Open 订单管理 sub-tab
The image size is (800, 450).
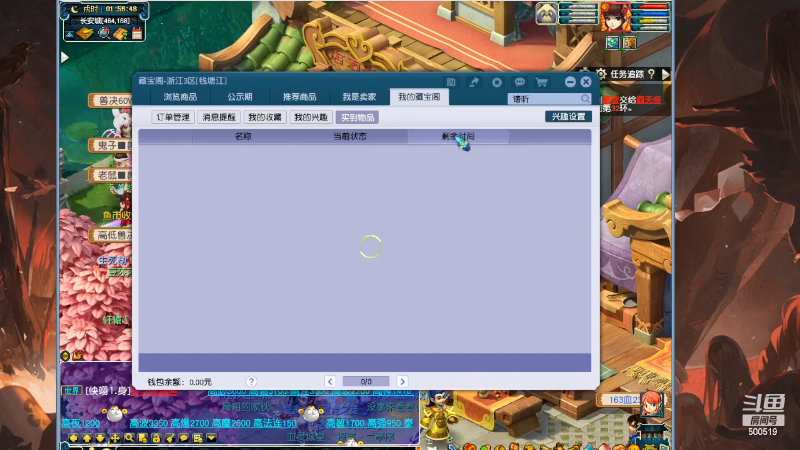(173, 117)
